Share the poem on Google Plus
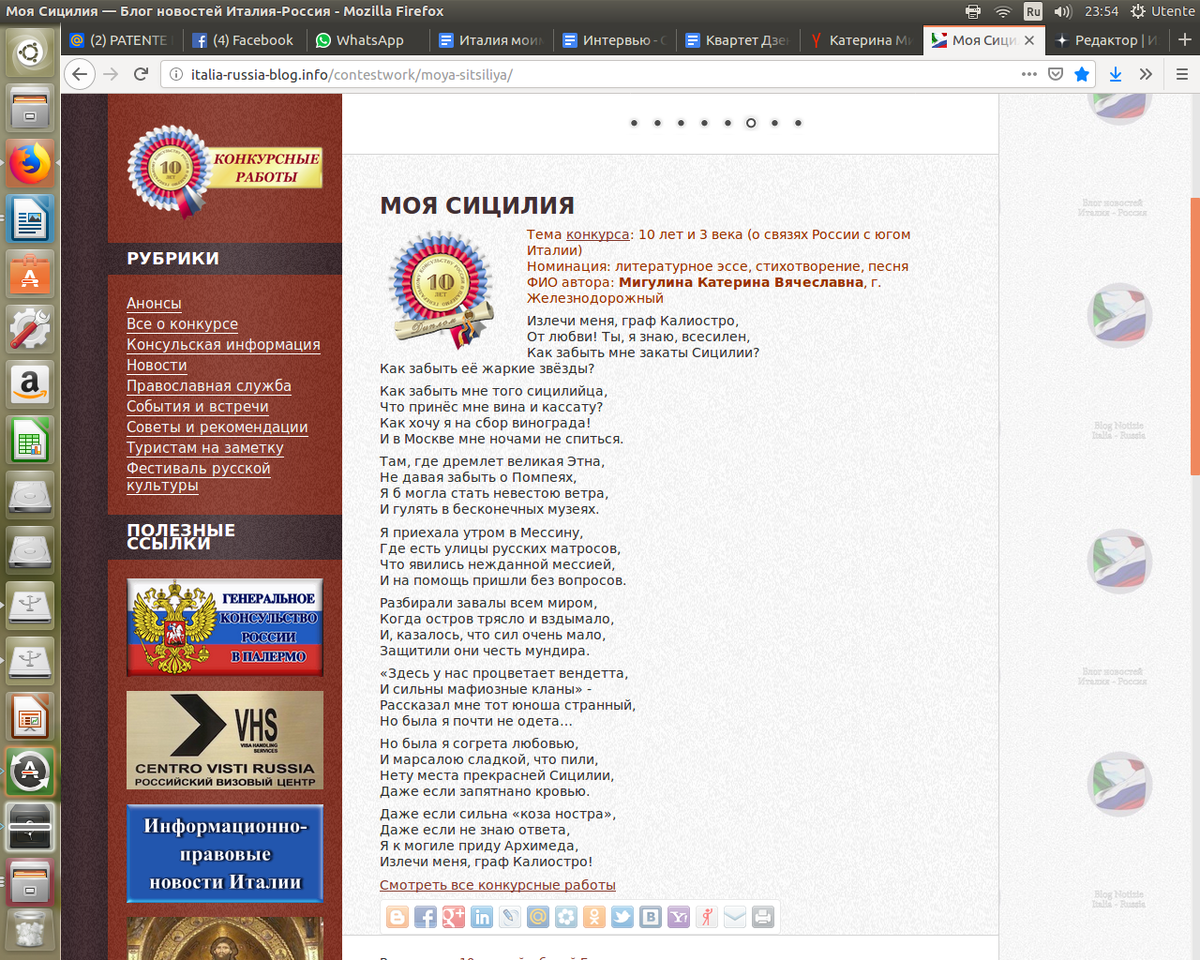The width and height of the screenshot is (1200, 960). [x=454, y=917]
